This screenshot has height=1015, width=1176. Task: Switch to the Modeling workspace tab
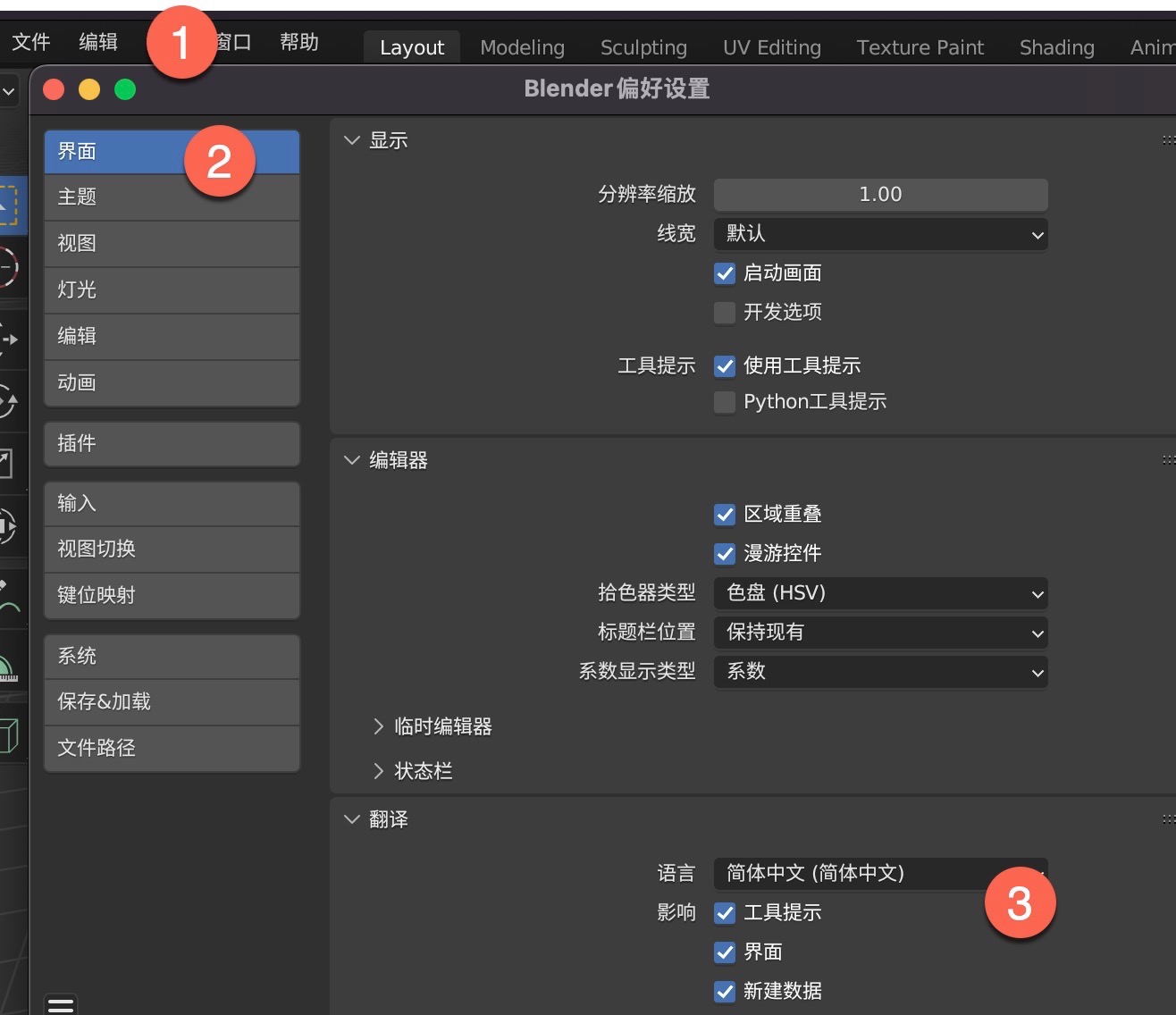click(523, 47)
